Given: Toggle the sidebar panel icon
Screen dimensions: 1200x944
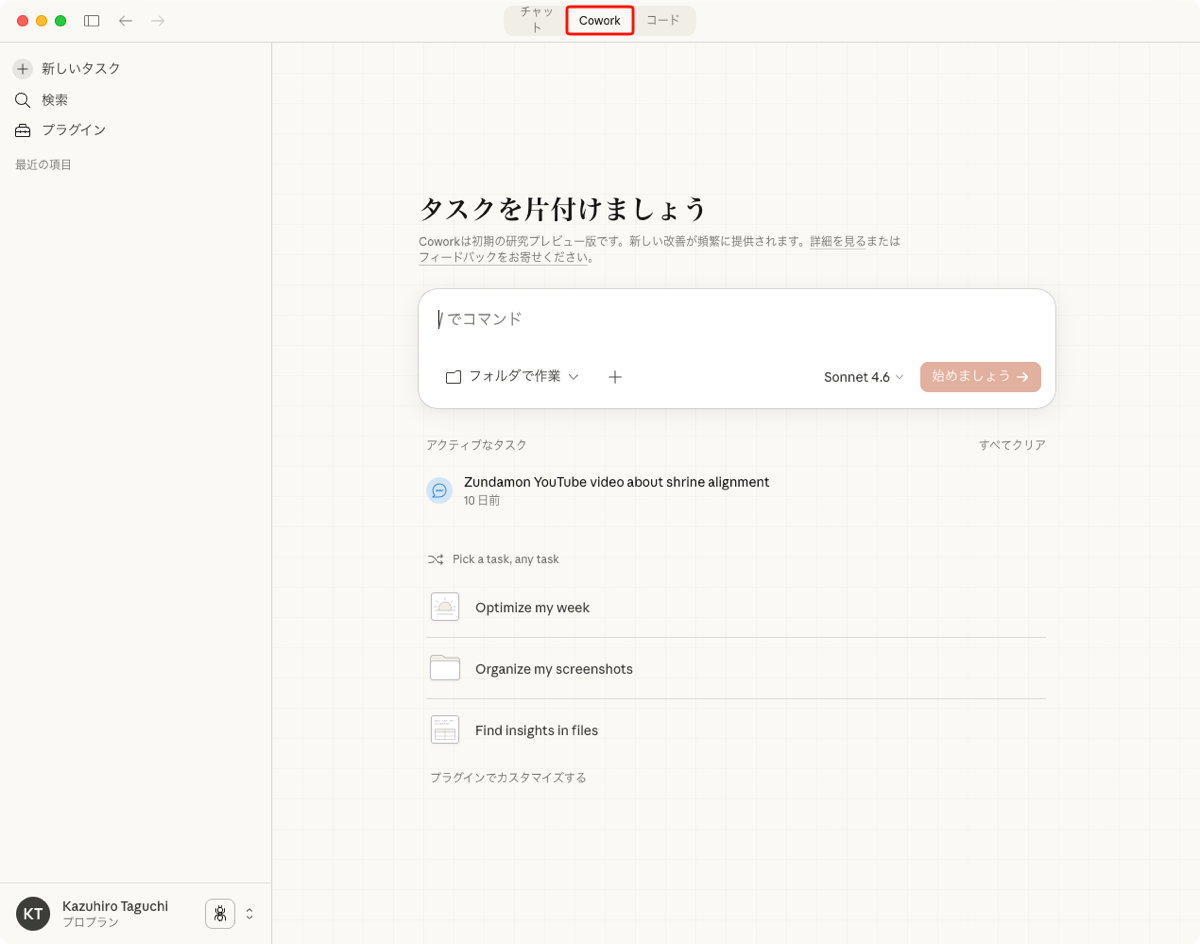Looking at the screenshot, I should point(92,20).
